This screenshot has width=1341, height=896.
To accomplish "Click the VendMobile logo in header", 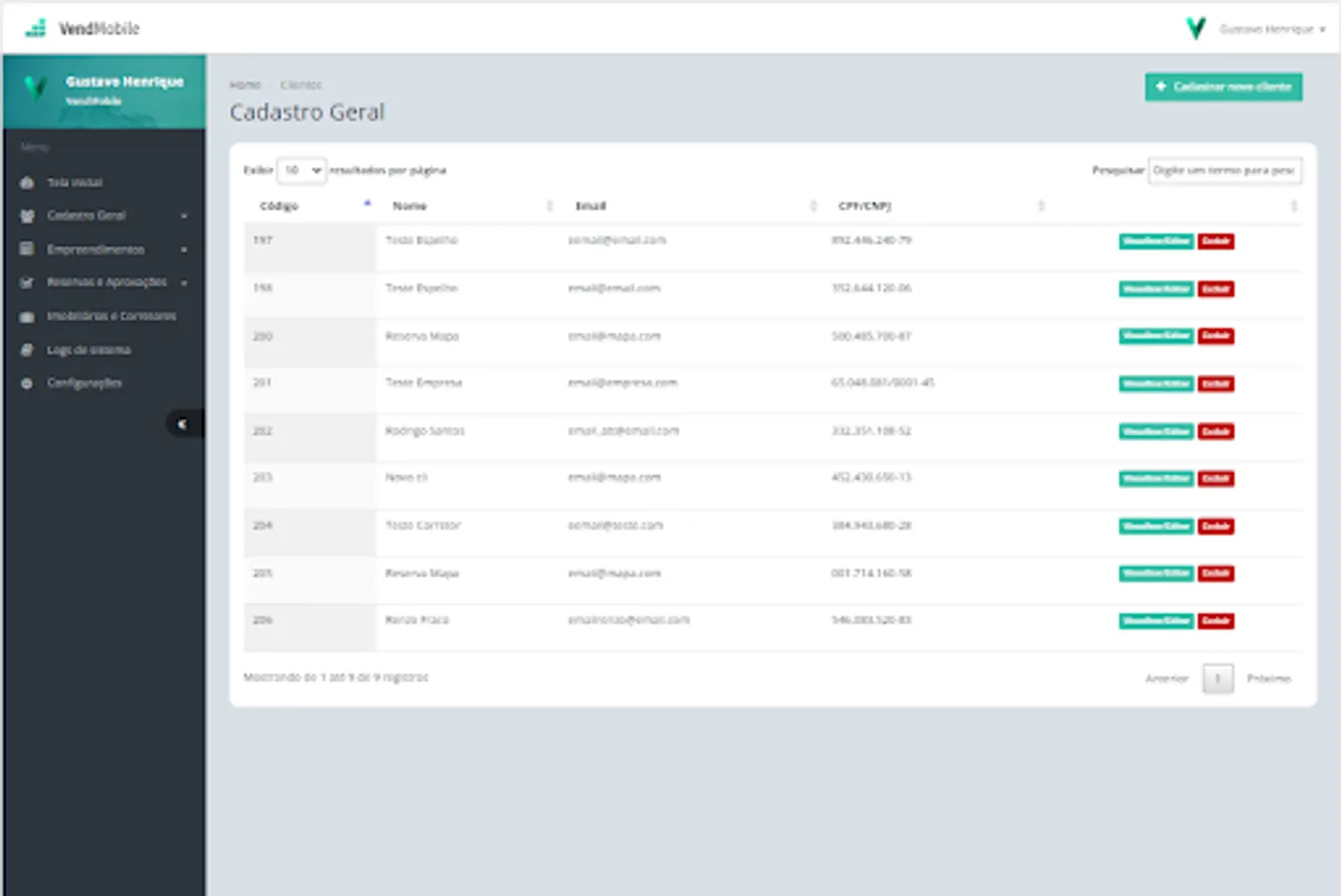I will point(83,28).
